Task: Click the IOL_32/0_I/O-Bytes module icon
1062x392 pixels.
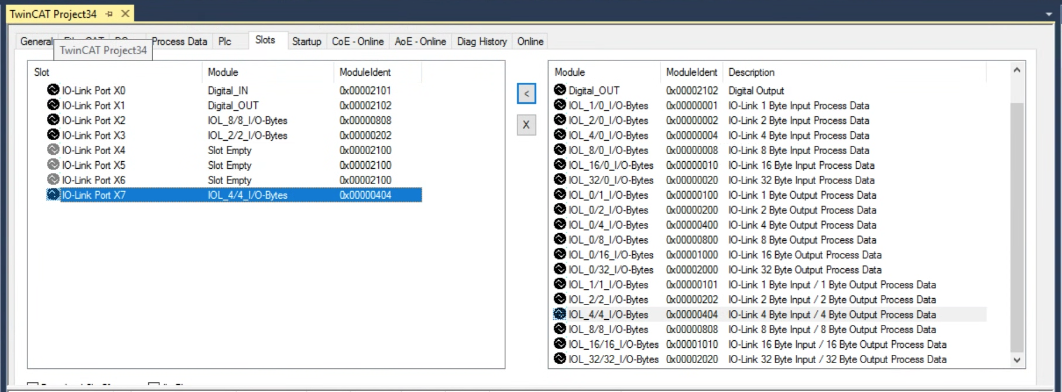Action: tap(559, 179)
